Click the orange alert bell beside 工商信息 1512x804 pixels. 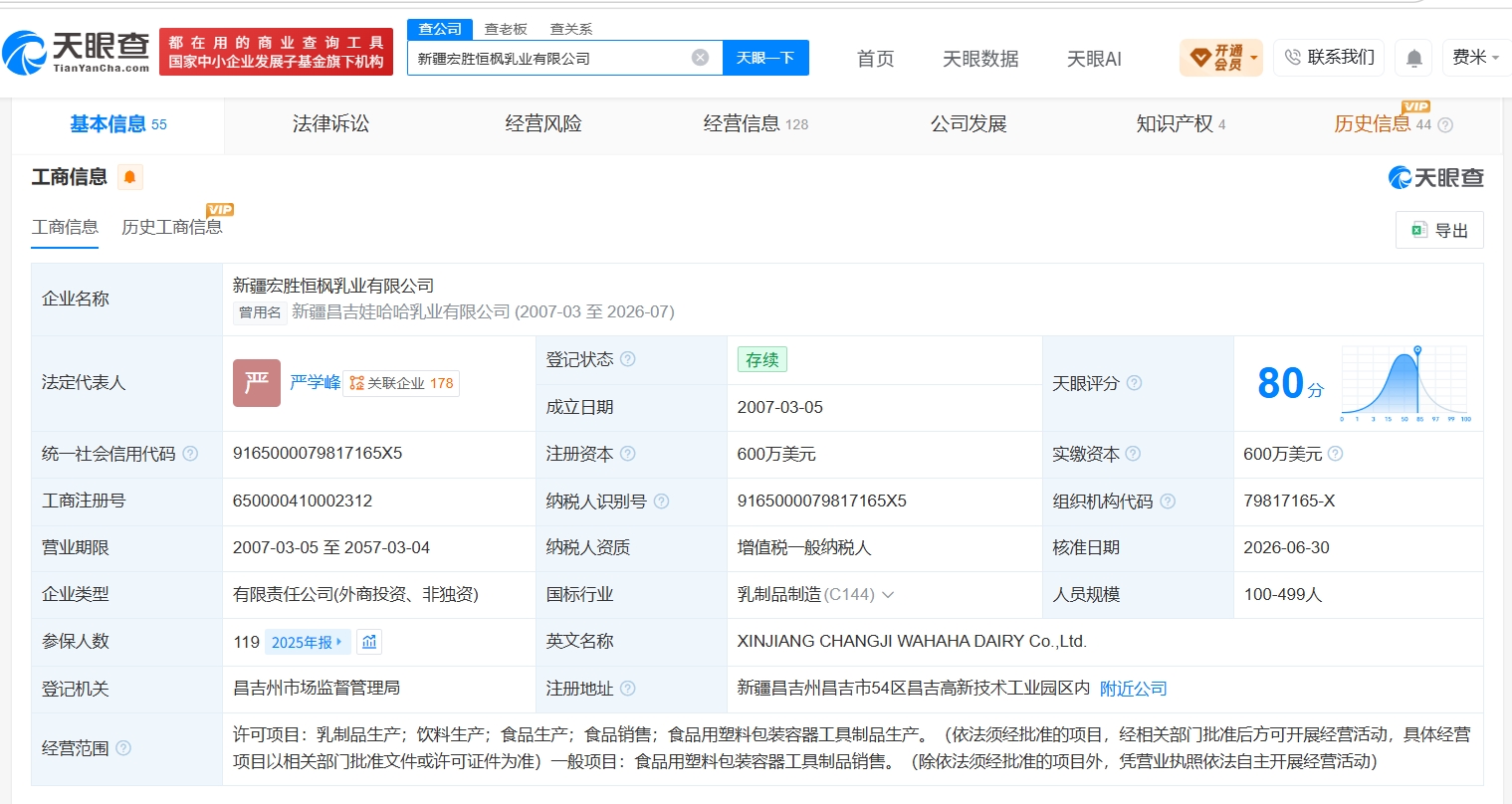pos(129,177)
